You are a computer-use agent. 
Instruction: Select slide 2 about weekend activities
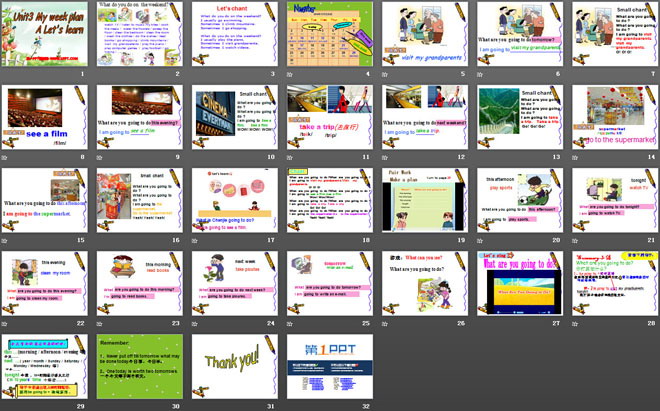pyautogui.click(x=140, y=34)
